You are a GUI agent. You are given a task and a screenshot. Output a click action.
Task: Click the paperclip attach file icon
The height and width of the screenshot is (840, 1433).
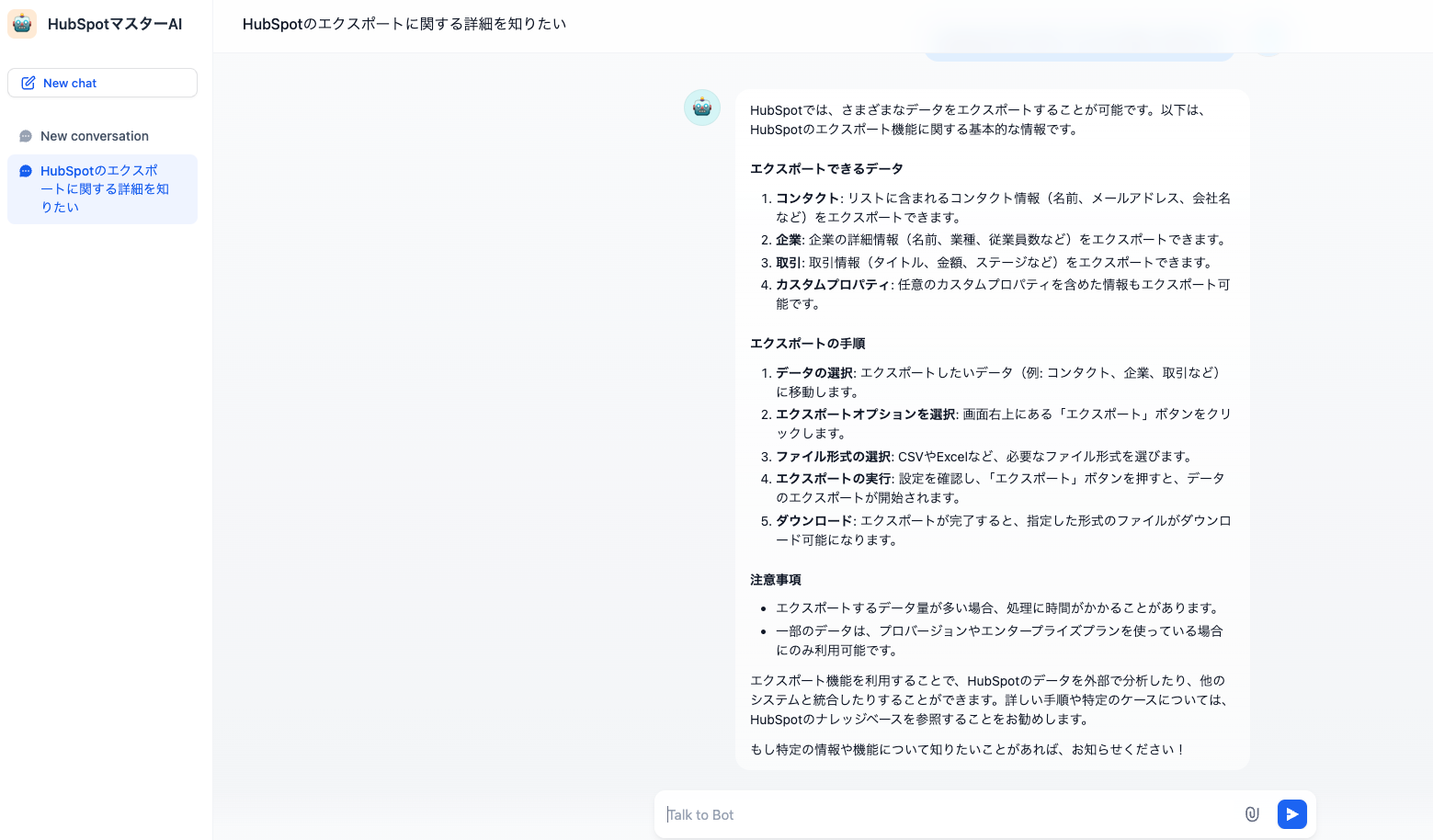pyautogui.click(x=1252, y=814)
